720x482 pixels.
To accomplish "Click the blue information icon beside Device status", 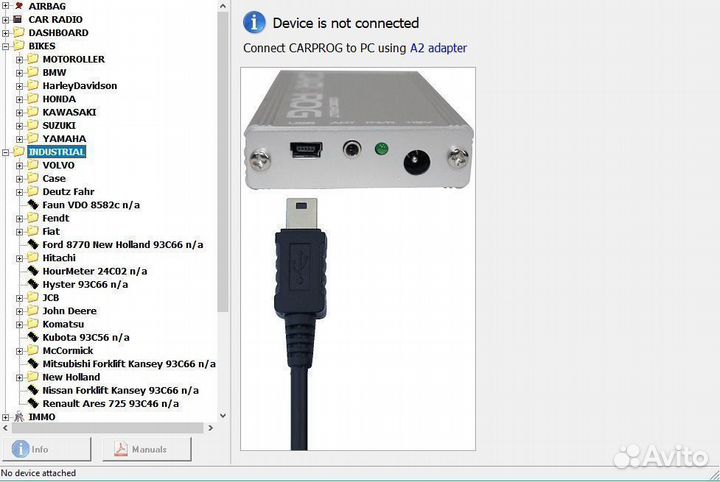I will tap(254, 22).
